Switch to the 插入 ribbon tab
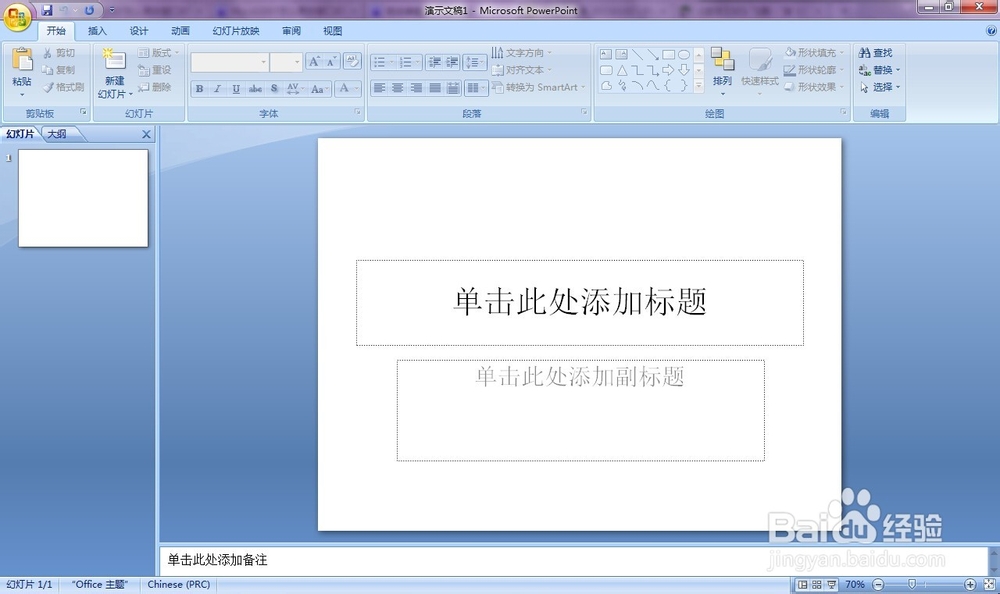Viewport: 1000px width, 594px height. pyautogui.click(x=96, y=30)
